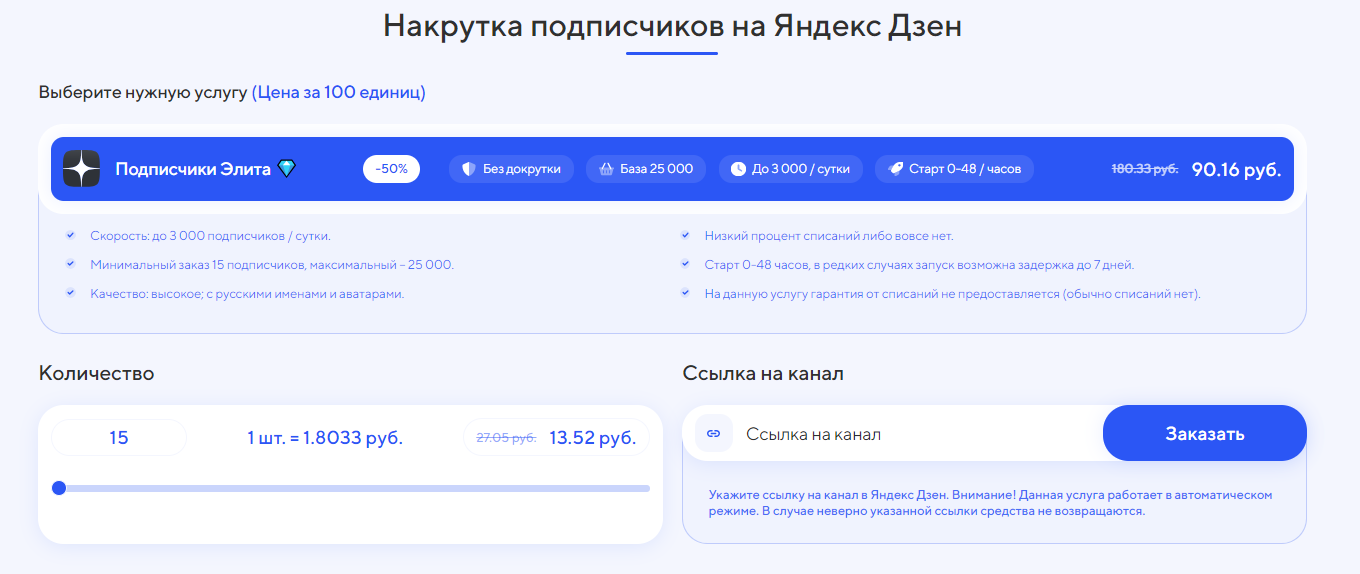Click the note Укажите ссылку на канал в Яндекс Дзен

[x=990, y=503]
